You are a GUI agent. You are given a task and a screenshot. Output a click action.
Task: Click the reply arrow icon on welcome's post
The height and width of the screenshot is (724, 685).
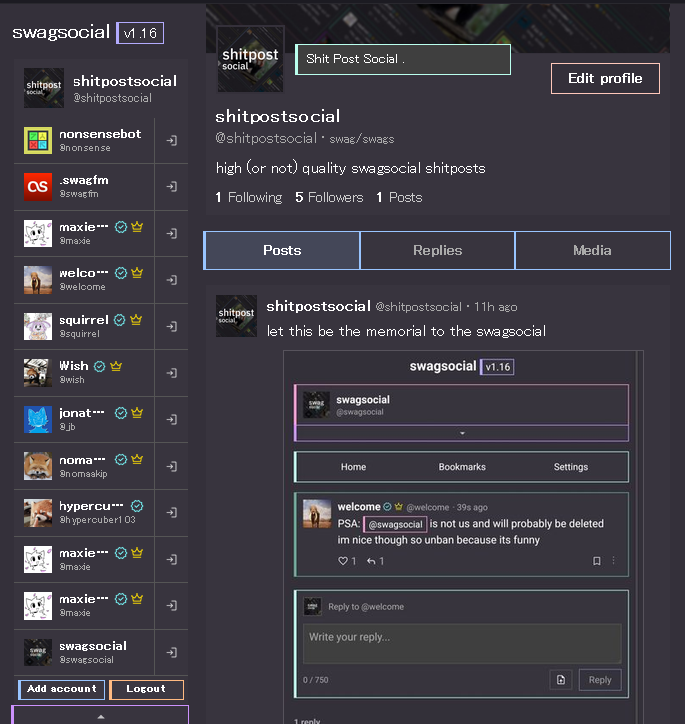coord(371,561)
